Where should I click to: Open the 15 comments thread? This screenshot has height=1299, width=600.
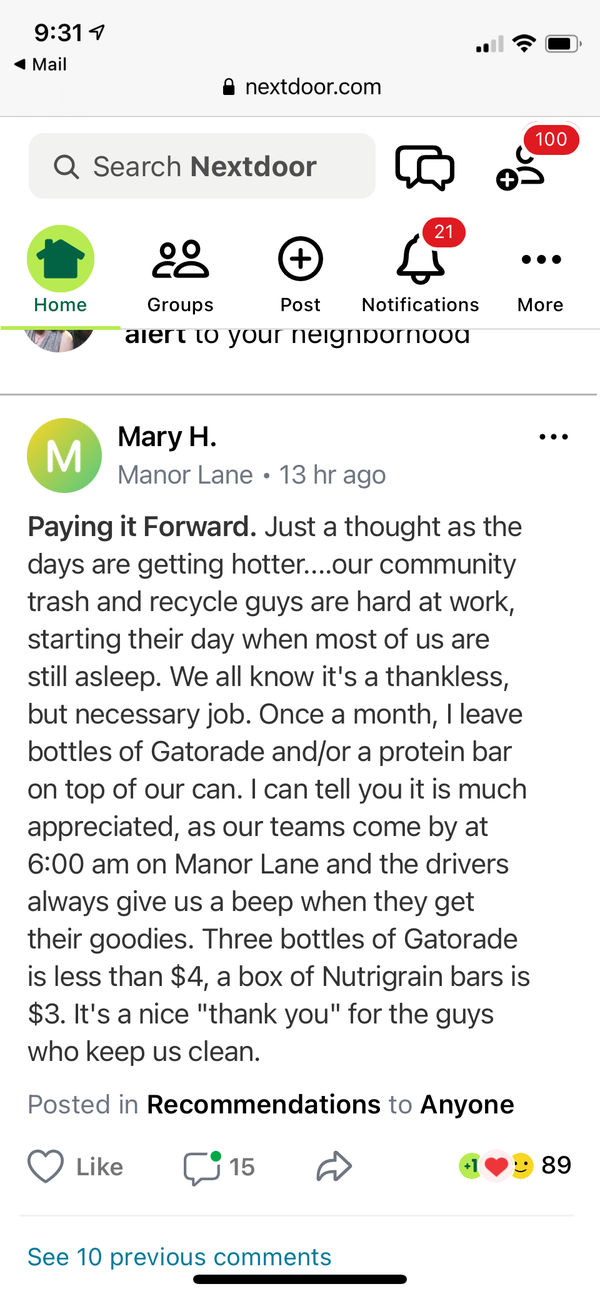coord(216,1166)
